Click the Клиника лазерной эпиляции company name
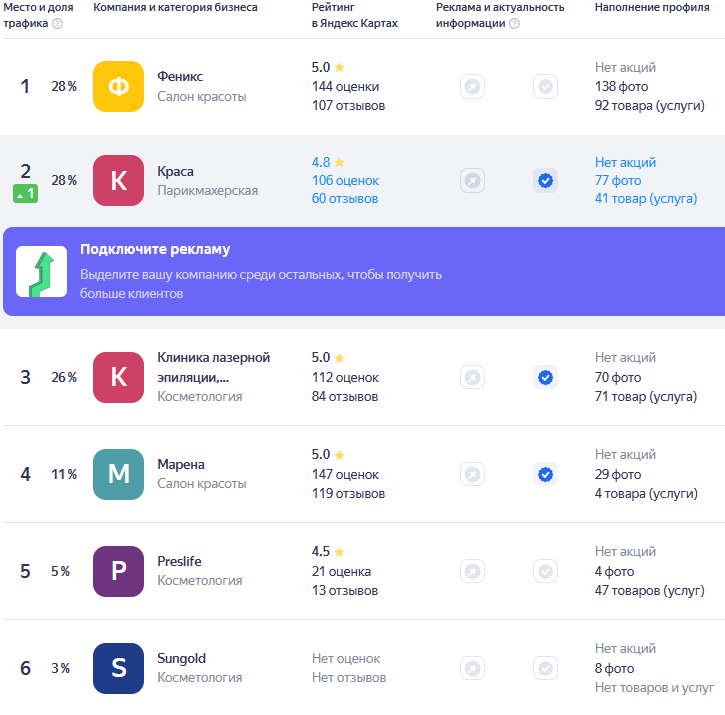 pyautogui.click(x=214, y=367)
